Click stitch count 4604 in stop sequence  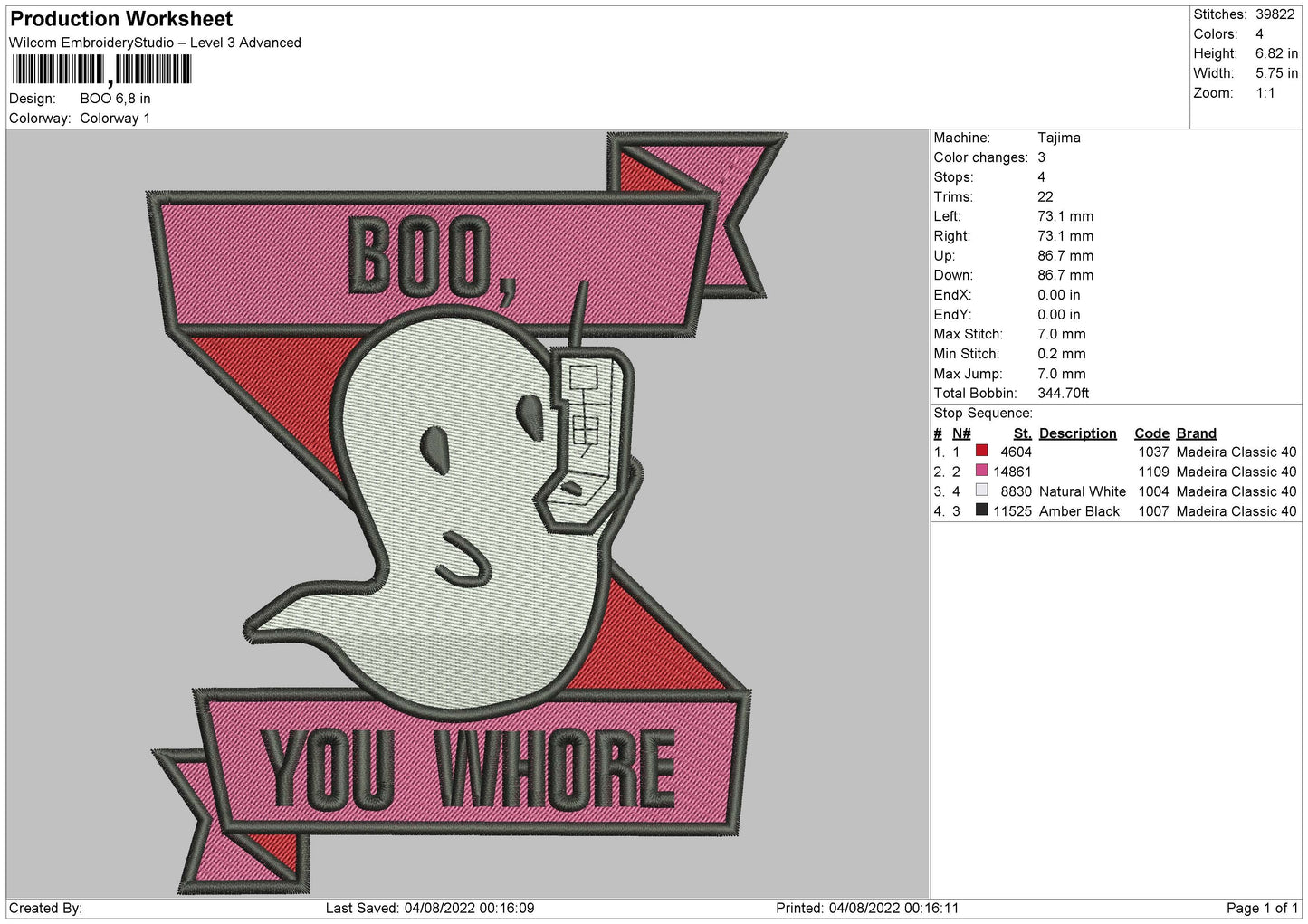pos(1016,452)
